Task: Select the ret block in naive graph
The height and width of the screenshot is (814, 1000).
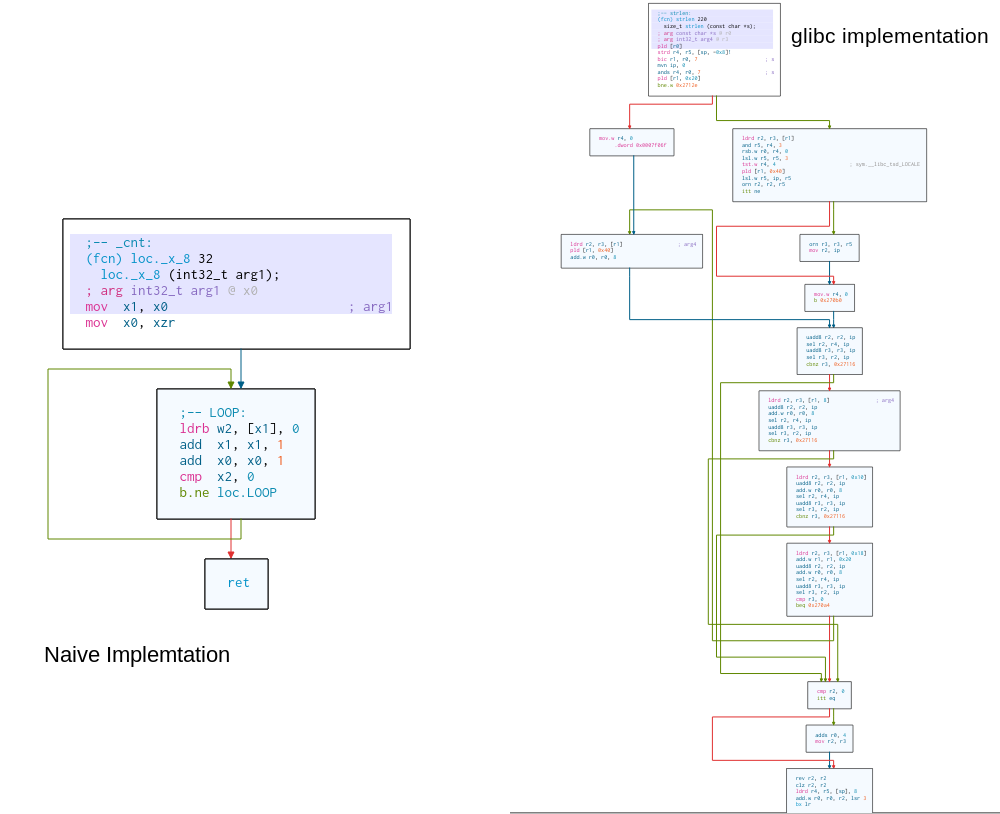Action: pyautogui.click(x=237, y=584)
